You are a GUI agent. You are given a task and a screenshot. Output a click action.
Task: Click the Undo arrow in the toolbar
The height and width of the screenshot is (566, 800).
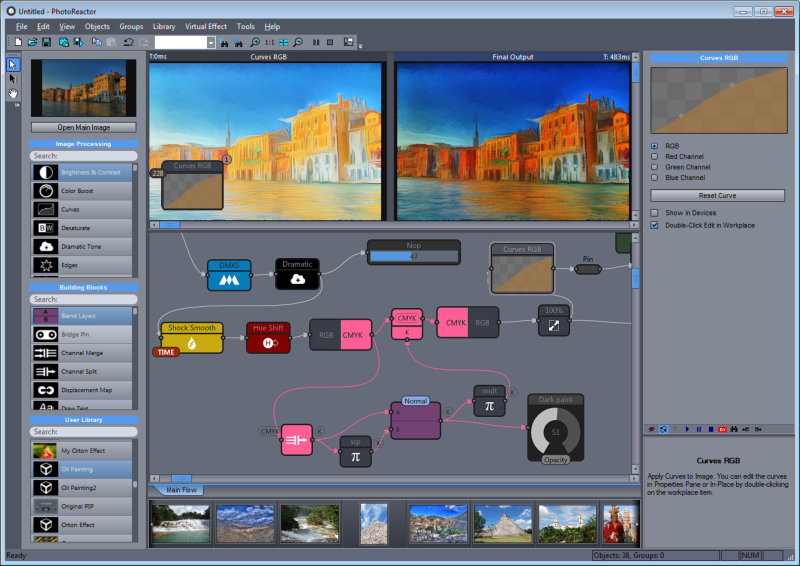128,42
